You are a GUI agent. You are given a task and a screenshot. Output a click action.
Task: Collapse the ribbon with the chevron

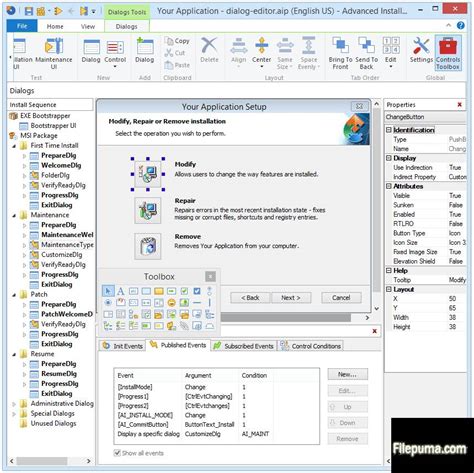point(449,25)
